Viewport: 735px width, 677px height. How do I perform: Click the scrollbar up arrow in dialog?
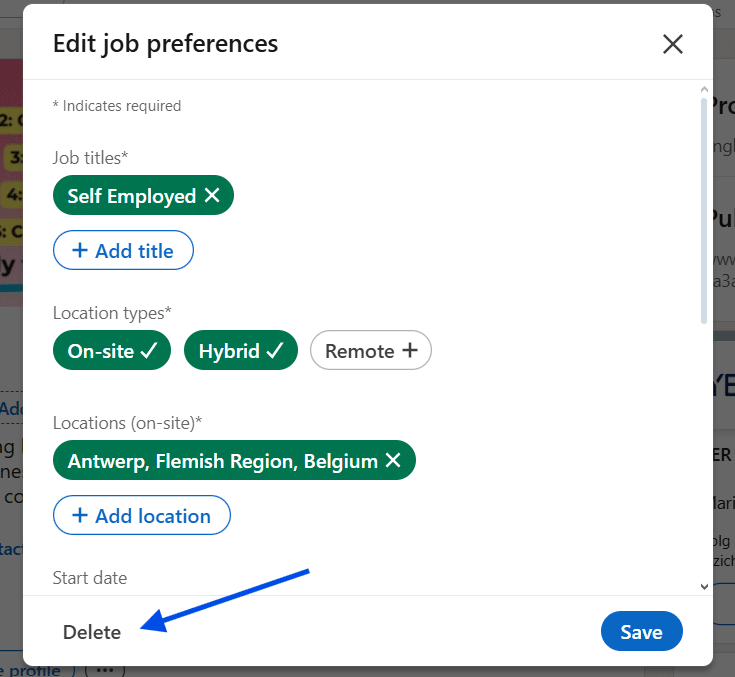(704, 90)
